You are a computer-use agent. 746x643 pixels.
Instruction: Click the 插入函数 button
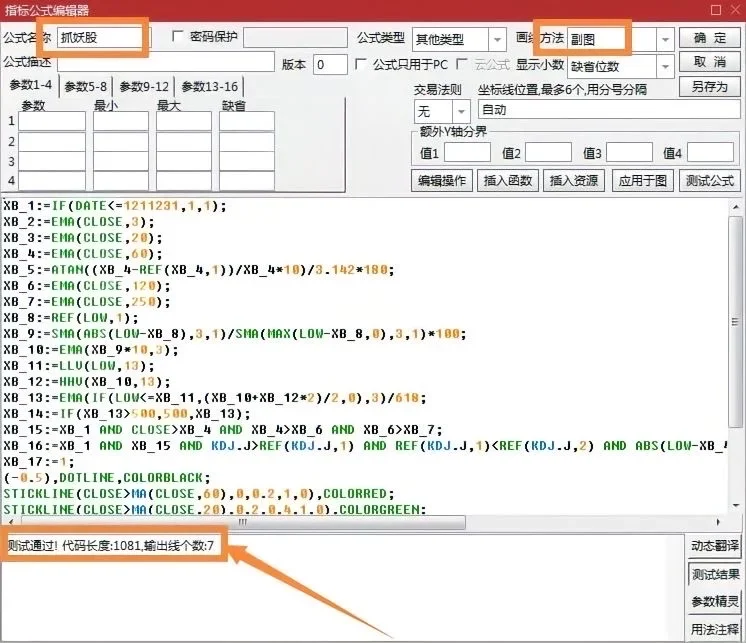pos(508,181)
